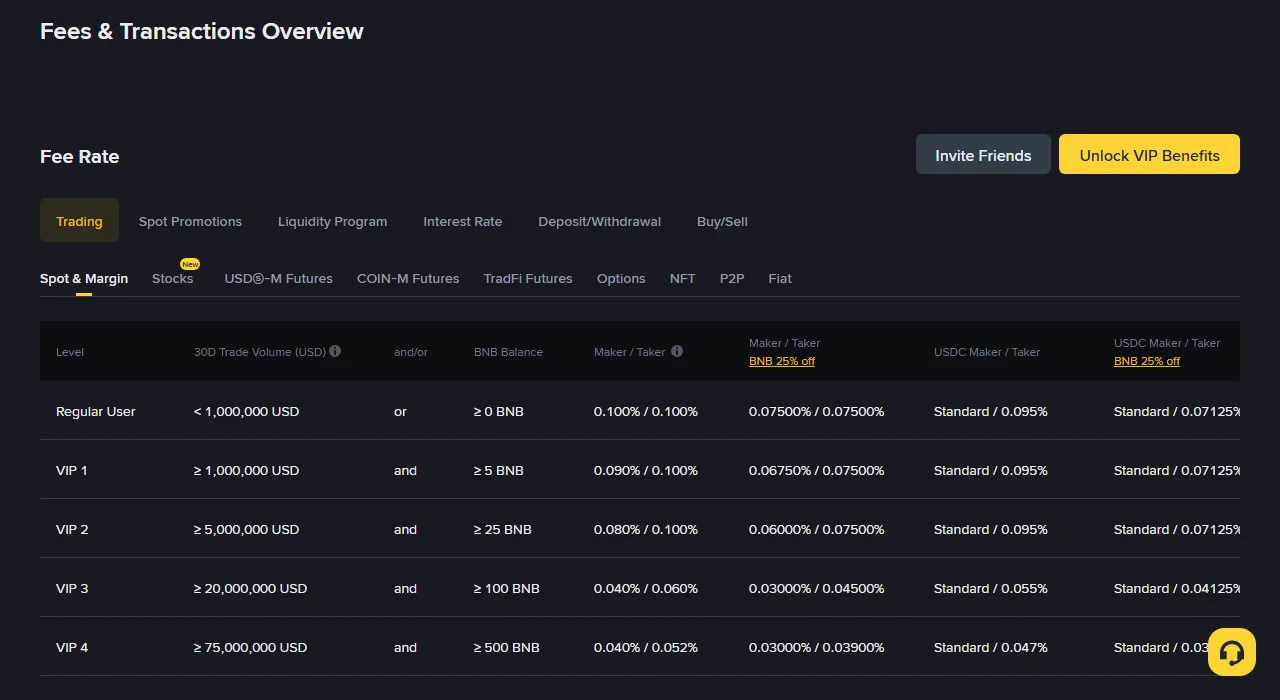The image size is (1280, 700).
Task: Select the NFT sub-tab
Action: coord(682,278)
